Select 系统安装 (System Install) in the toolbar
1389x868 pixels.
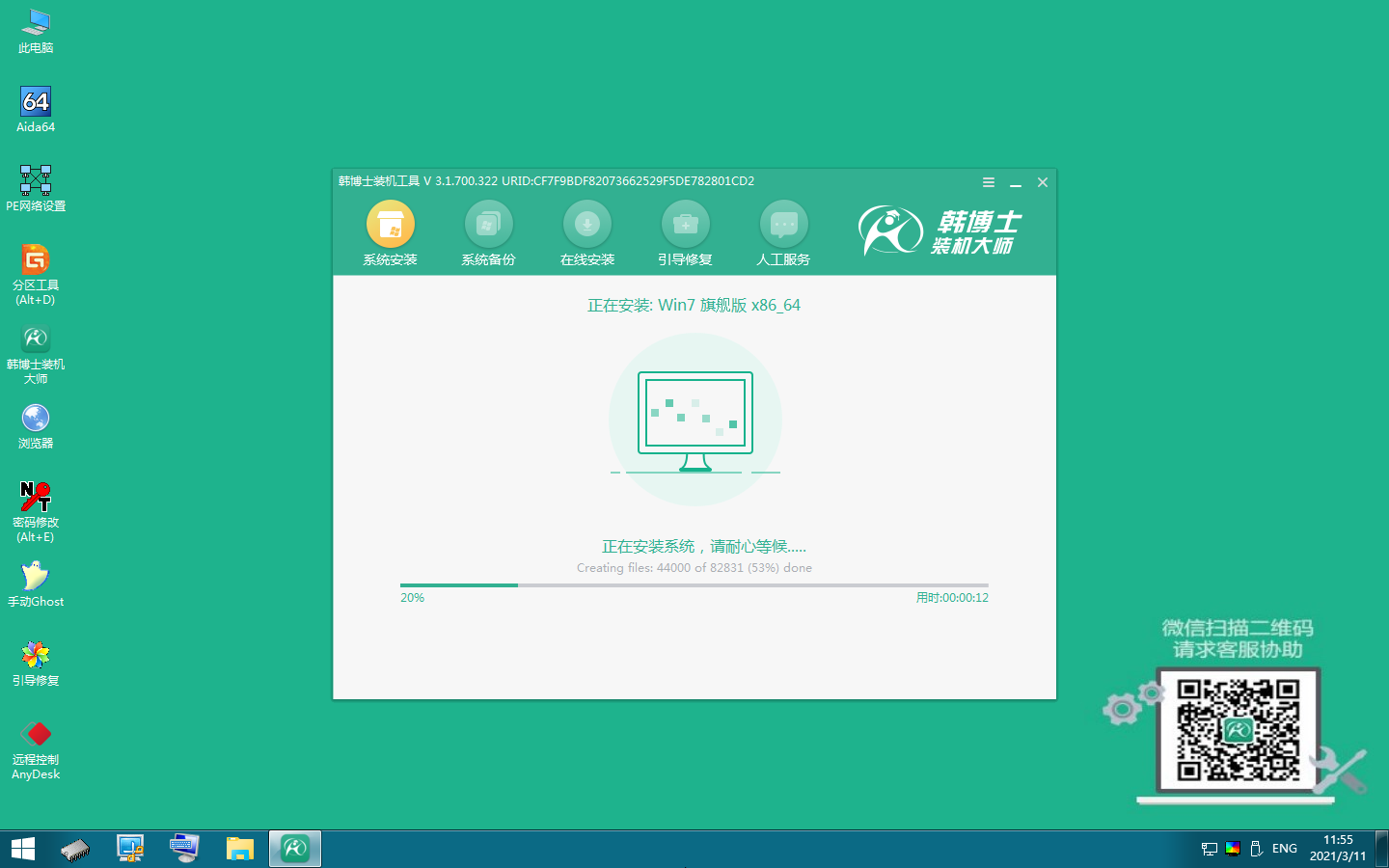click(x=390, y=231)
